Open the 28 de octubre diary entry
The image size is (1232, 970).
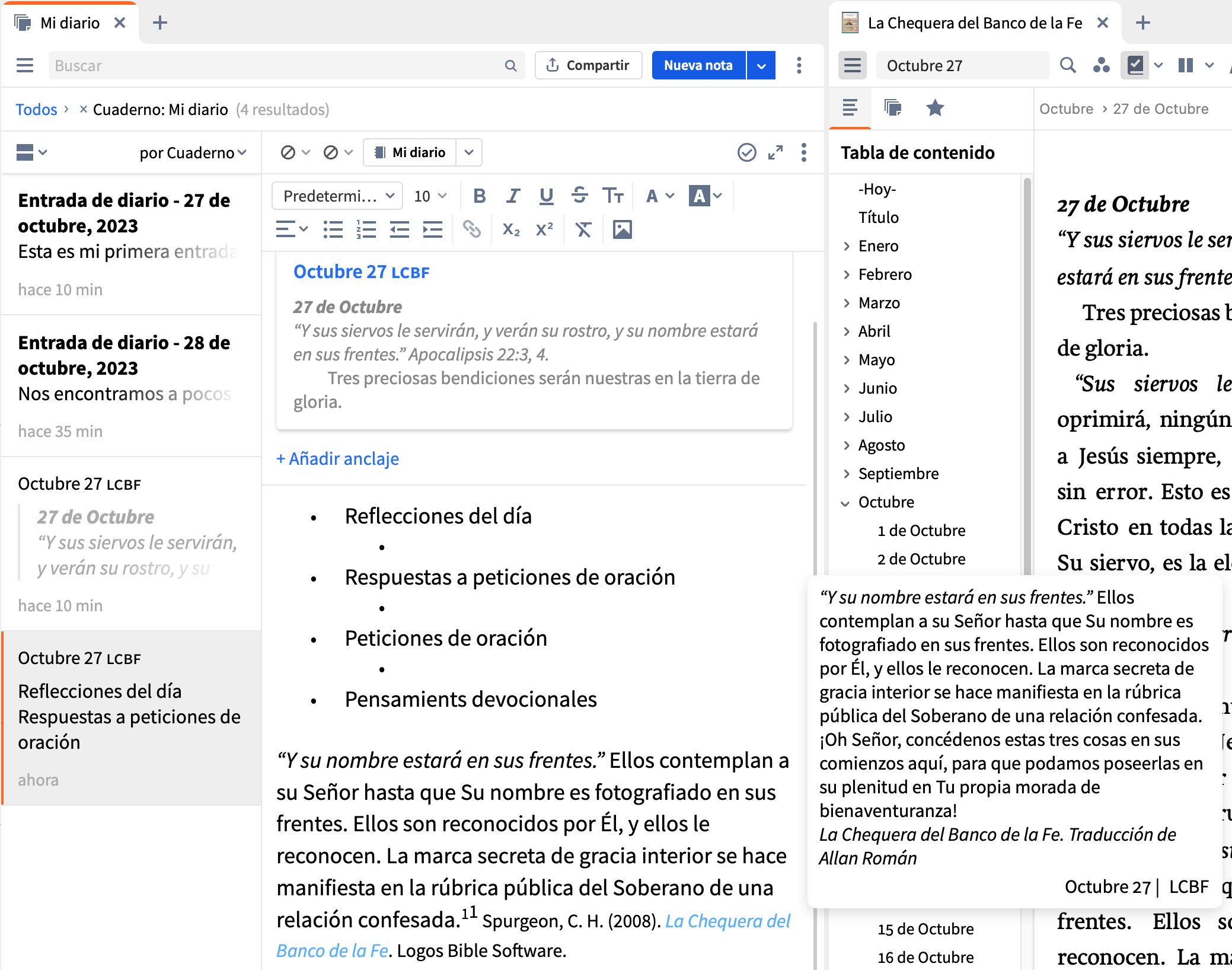coord(131,385)
